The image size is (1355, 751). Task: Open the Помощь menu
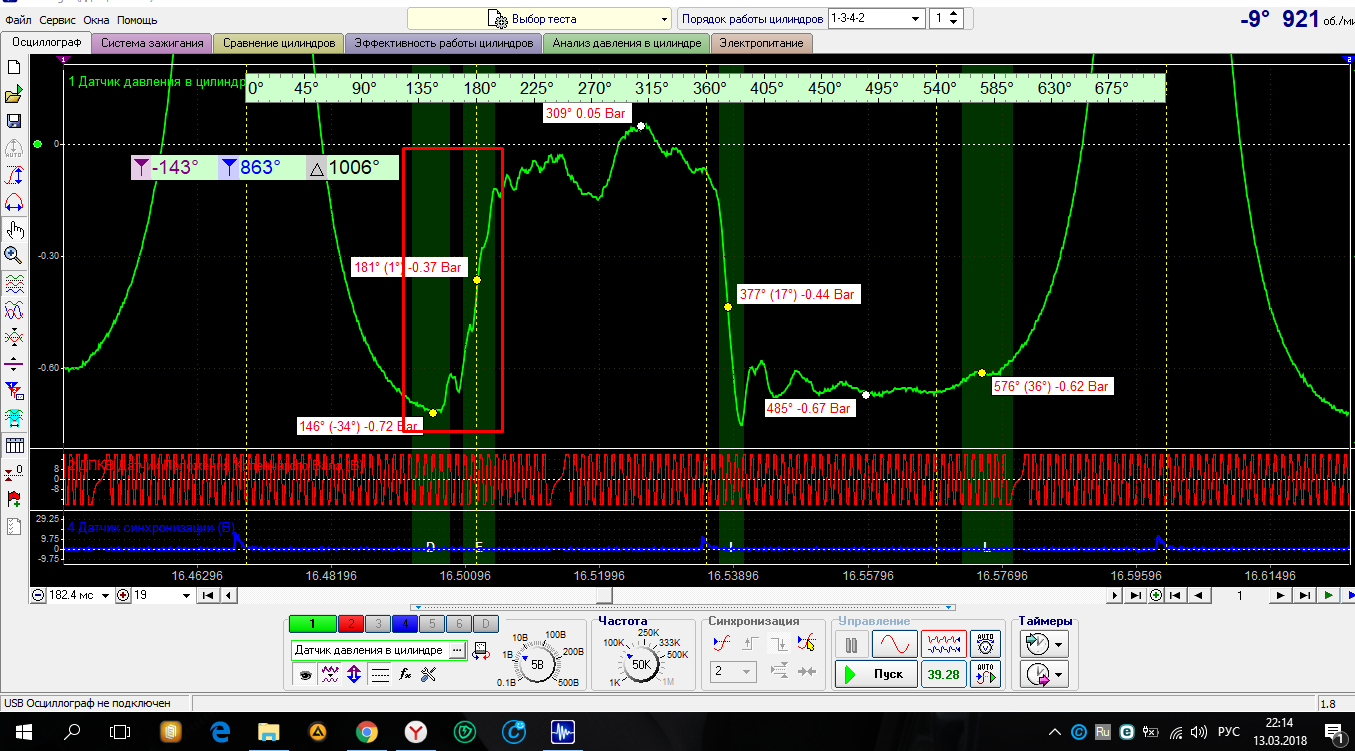click(x=137, y=20)
